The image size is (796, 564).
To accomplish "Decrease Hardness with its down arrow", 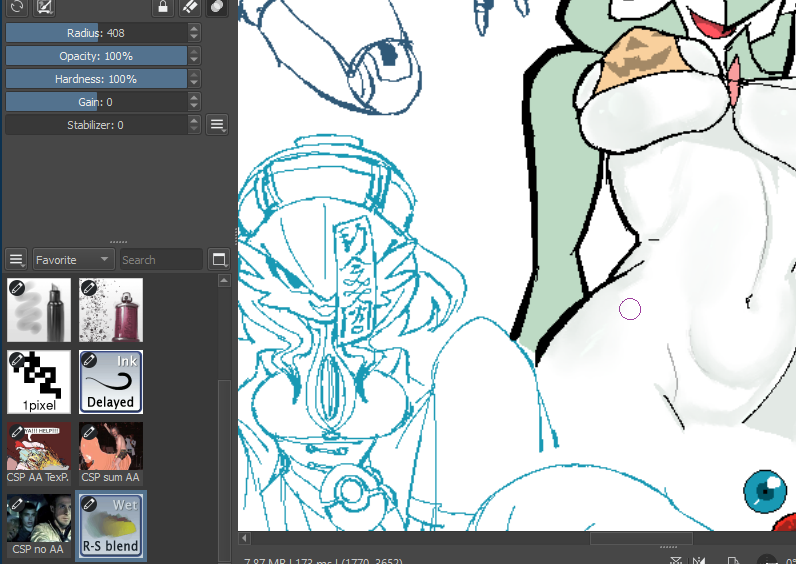I will [x=194, y=84].
